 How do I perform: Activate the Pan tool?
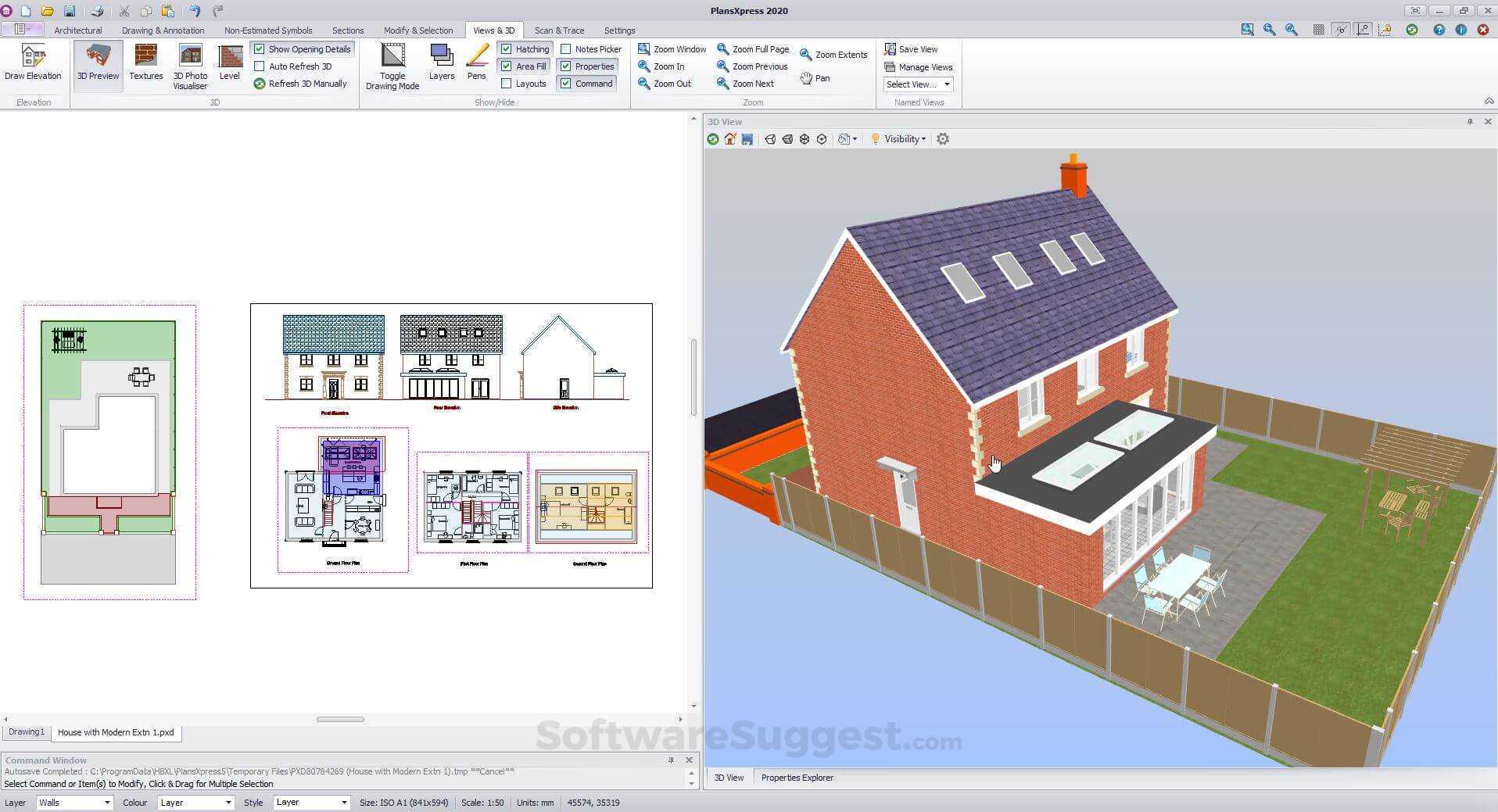pyautogui.click(x=815, y=78)
